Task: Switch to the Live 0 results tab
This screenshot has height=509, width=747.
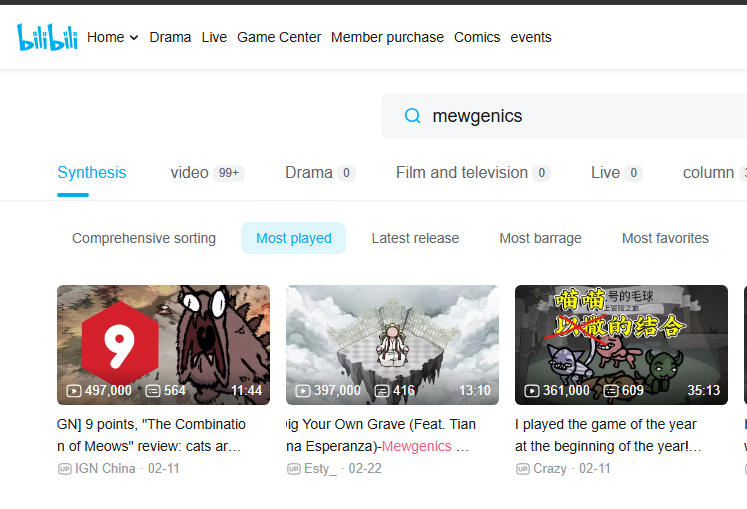Action: coord(616,173)
